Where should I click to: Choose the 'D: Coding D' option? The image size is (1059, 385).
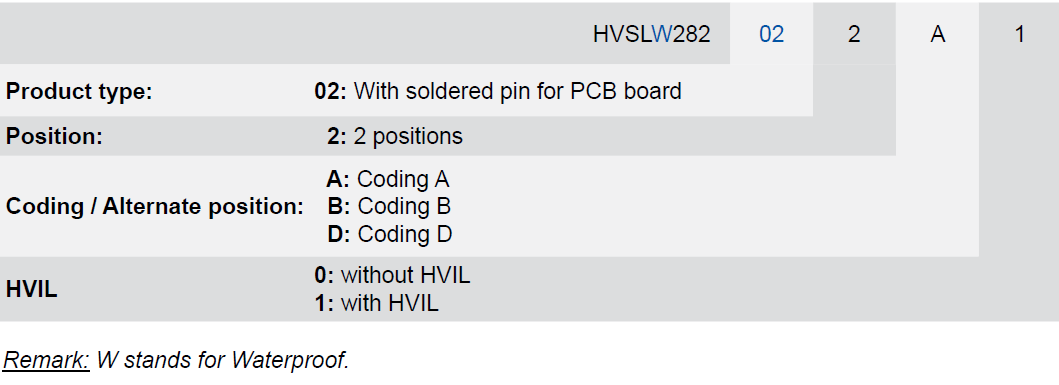click(390, 234)
